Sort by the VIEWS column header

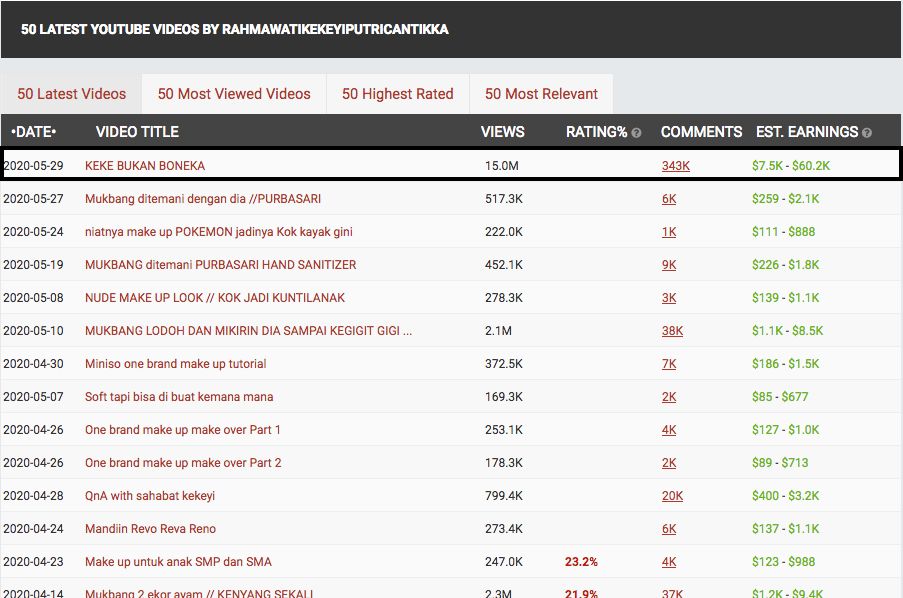502,131
